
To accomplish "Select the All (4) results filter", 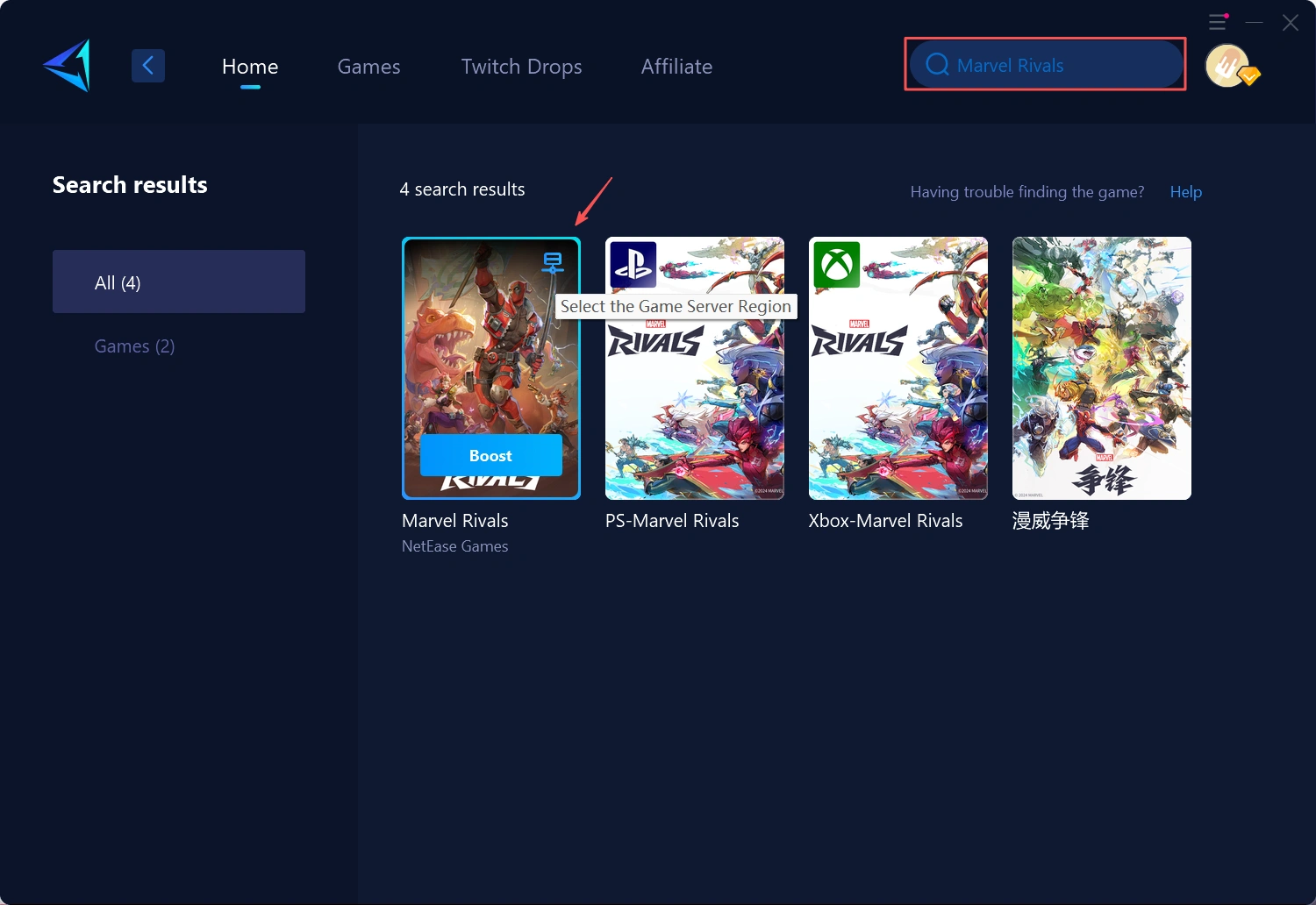I will [179, 281].
